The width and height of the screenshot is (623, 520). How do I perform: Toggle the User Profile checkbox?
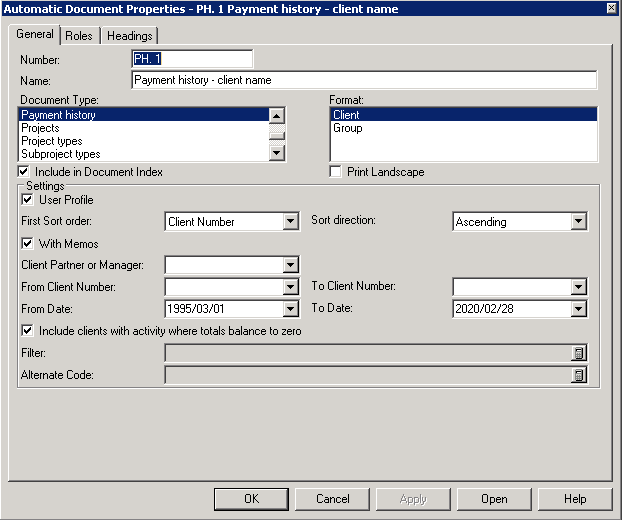tap(27, 200)
